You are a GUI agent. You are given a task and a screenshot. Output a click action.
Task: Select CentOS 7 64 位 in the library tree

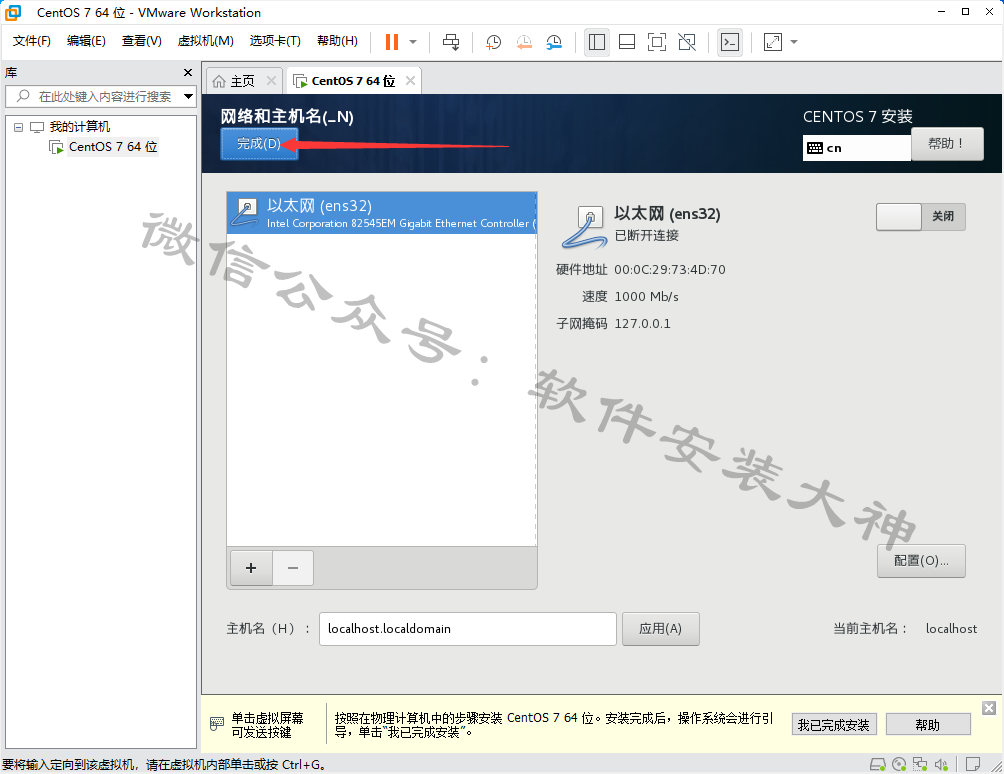(113, 147)
